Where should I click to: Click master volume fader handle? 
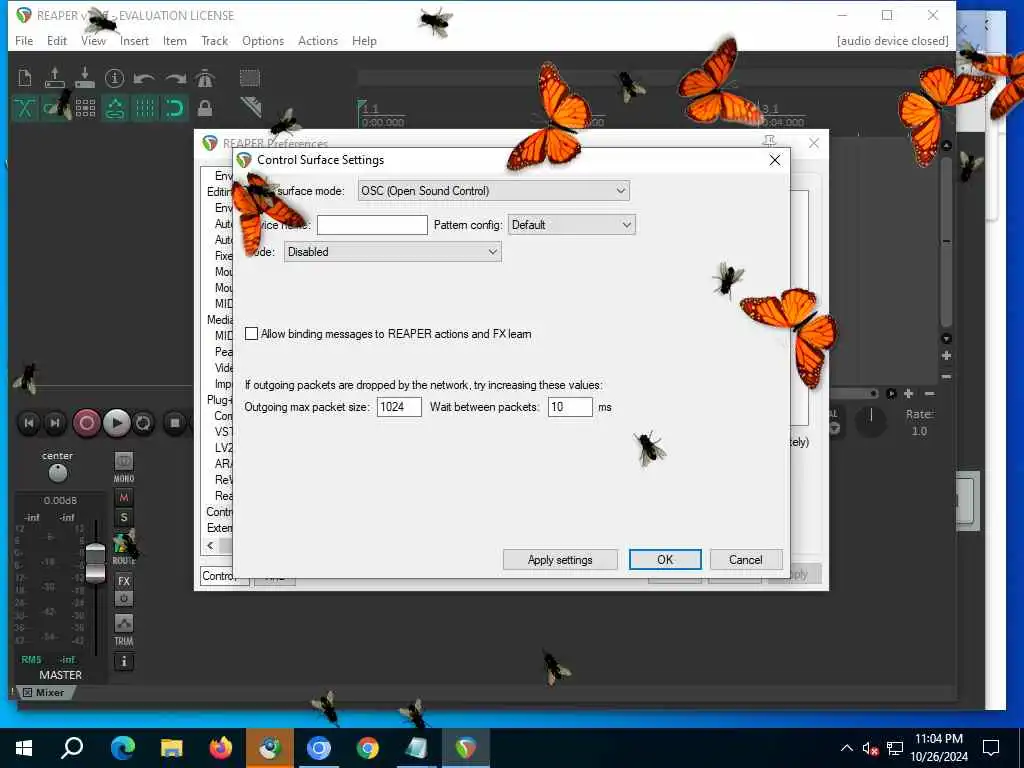(95, 562)
